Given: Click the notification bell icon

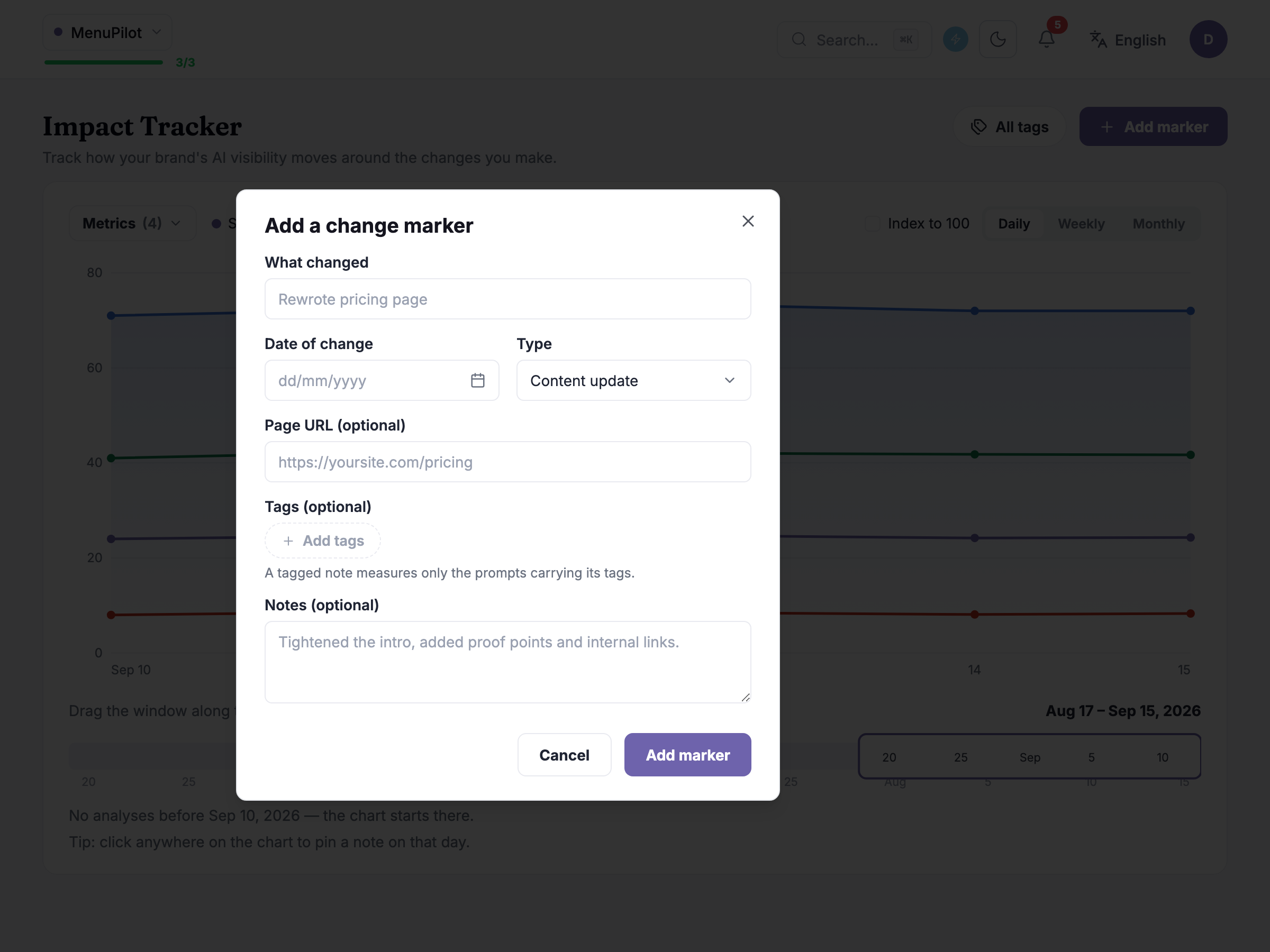Looking at the screenshot, I should (1047, 39).
